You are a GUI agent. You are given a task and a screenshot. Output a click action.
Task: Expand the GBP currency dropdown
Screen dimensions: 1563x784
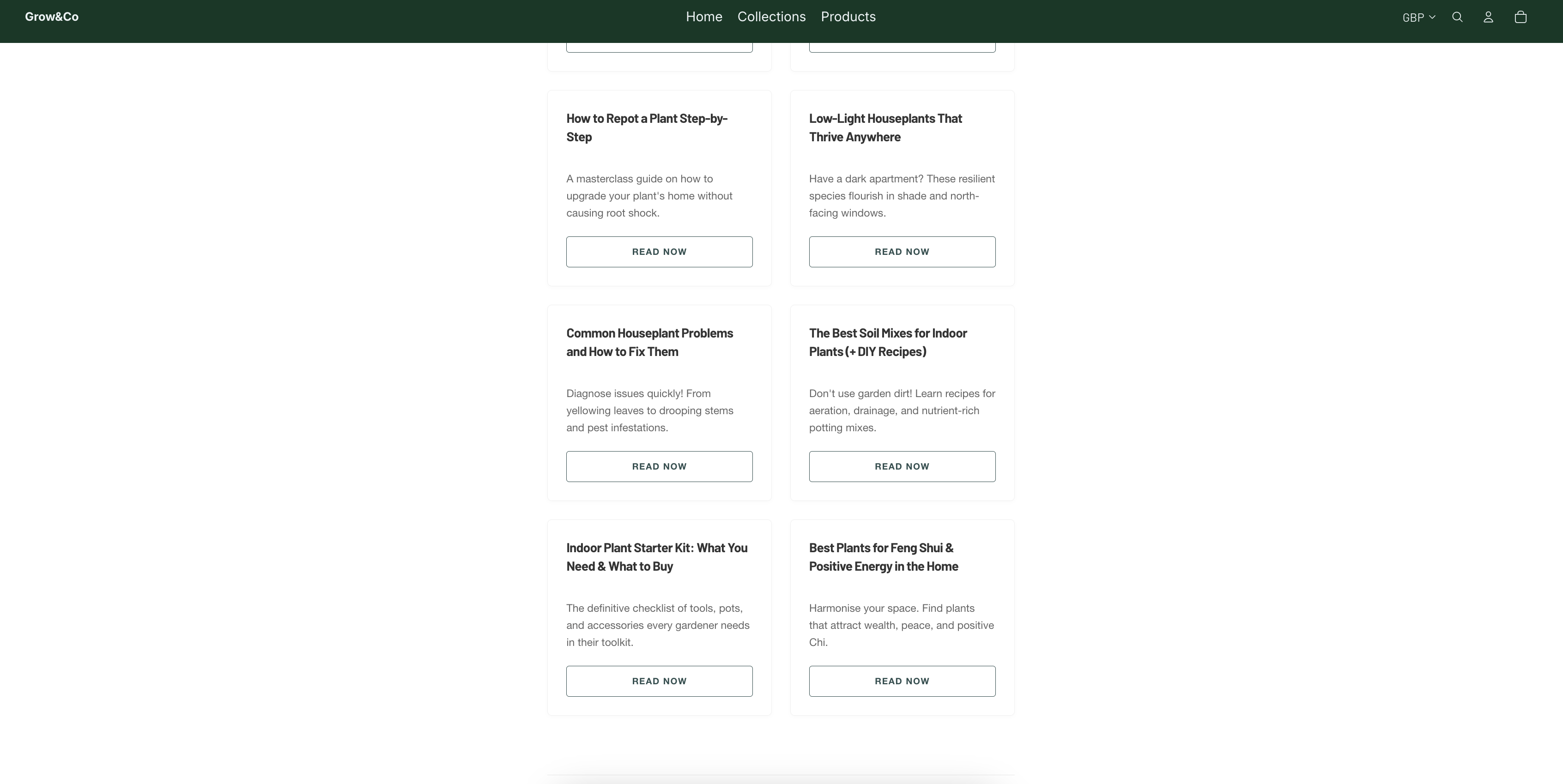(1418, 18)
